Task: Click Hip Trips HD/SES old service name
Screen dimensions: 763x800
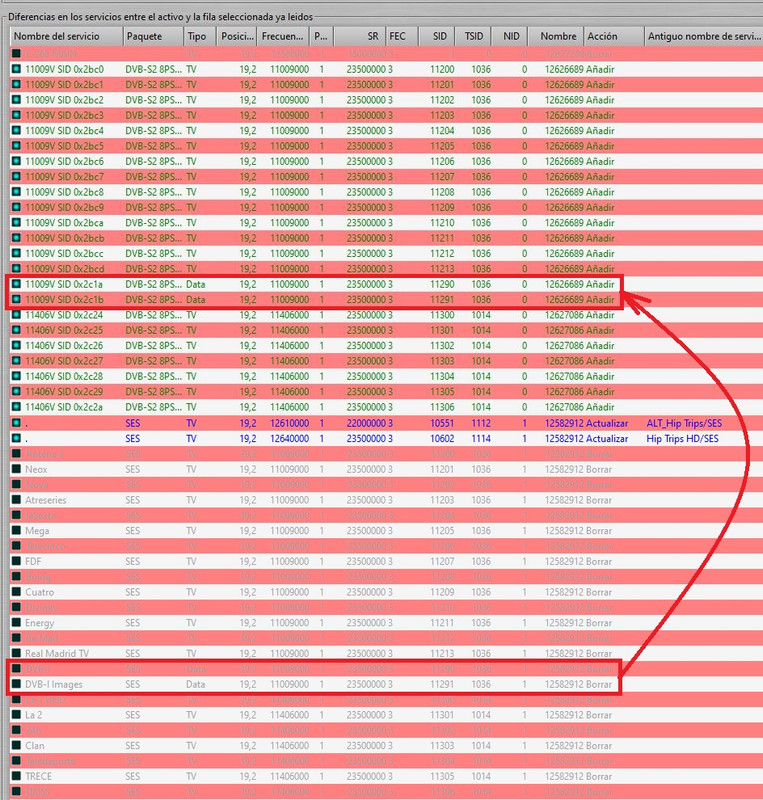Action: (682, 438)
